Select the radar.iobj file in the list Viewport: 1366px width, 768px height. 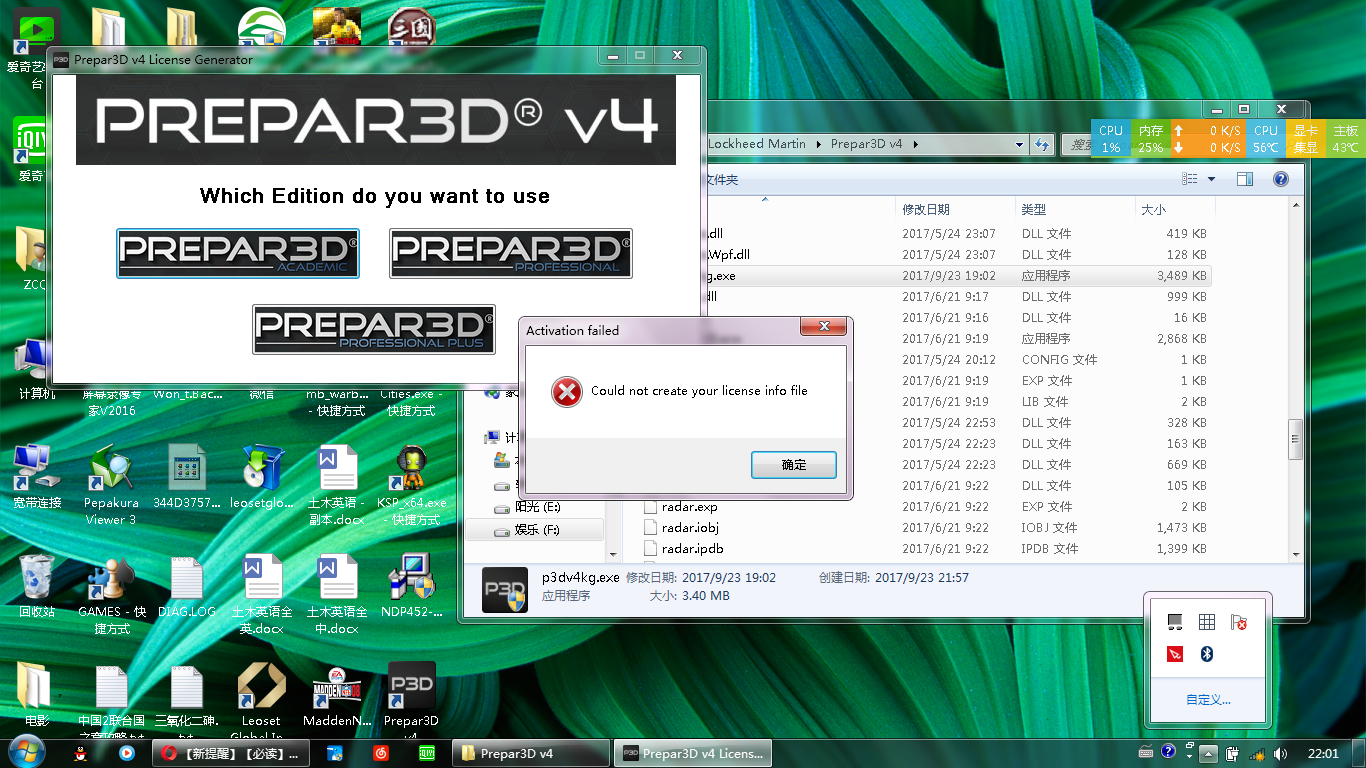point(688,527)
